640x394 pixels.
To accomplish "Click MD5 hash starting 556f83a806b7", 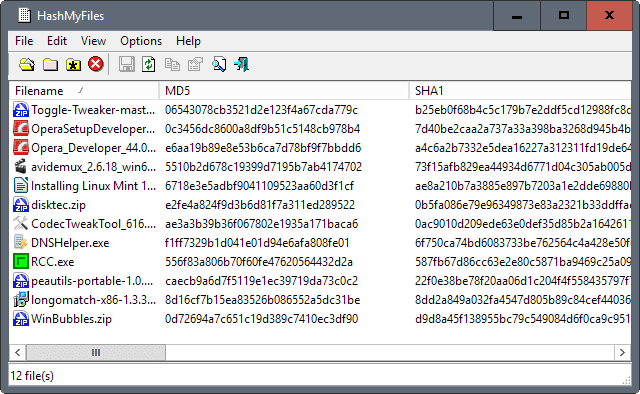I will click(259, 262).
